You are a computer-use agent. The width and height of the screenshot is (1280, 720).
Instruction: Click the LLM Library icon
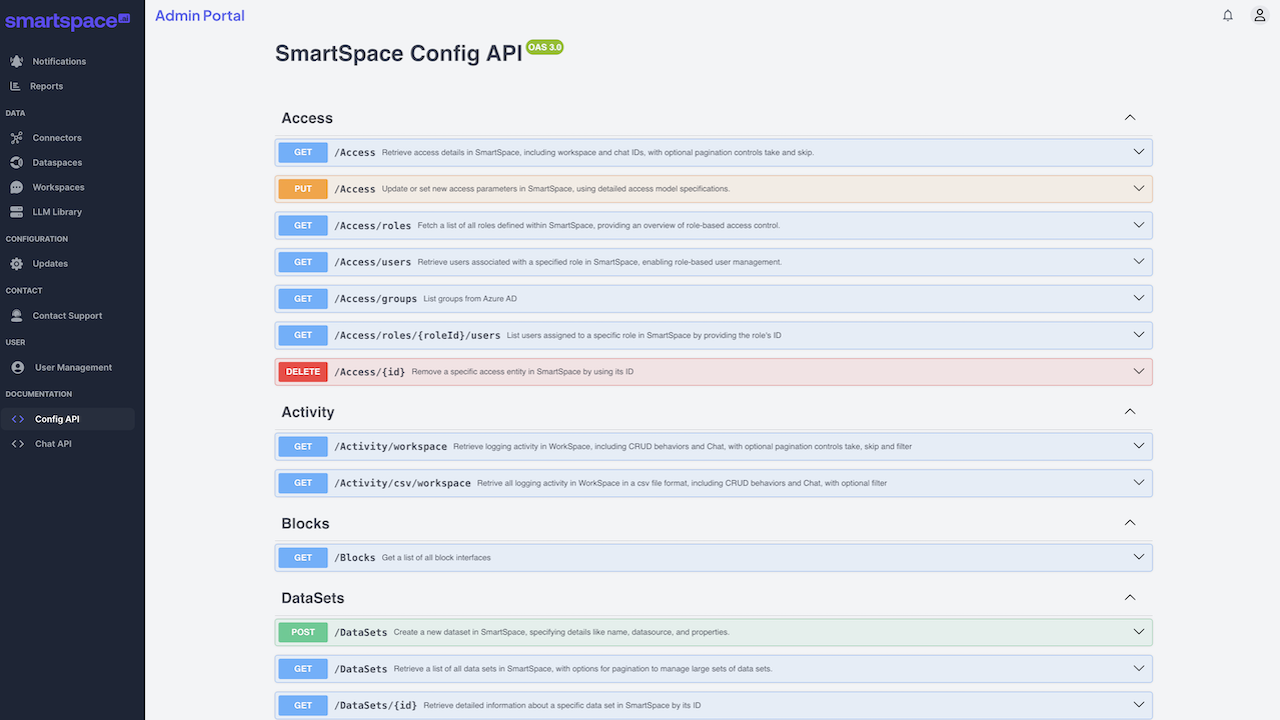tap(16, 212)
